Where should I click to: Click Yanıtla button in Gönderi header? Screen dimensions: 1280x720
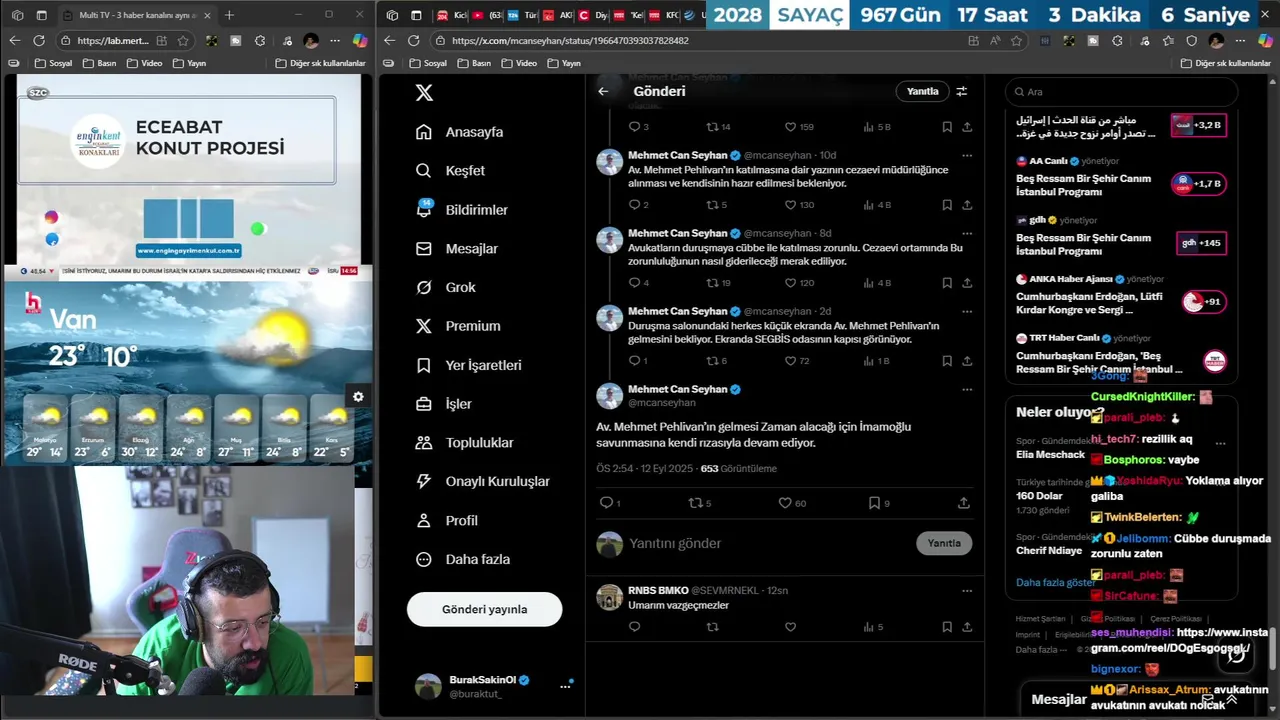[922, 91]
